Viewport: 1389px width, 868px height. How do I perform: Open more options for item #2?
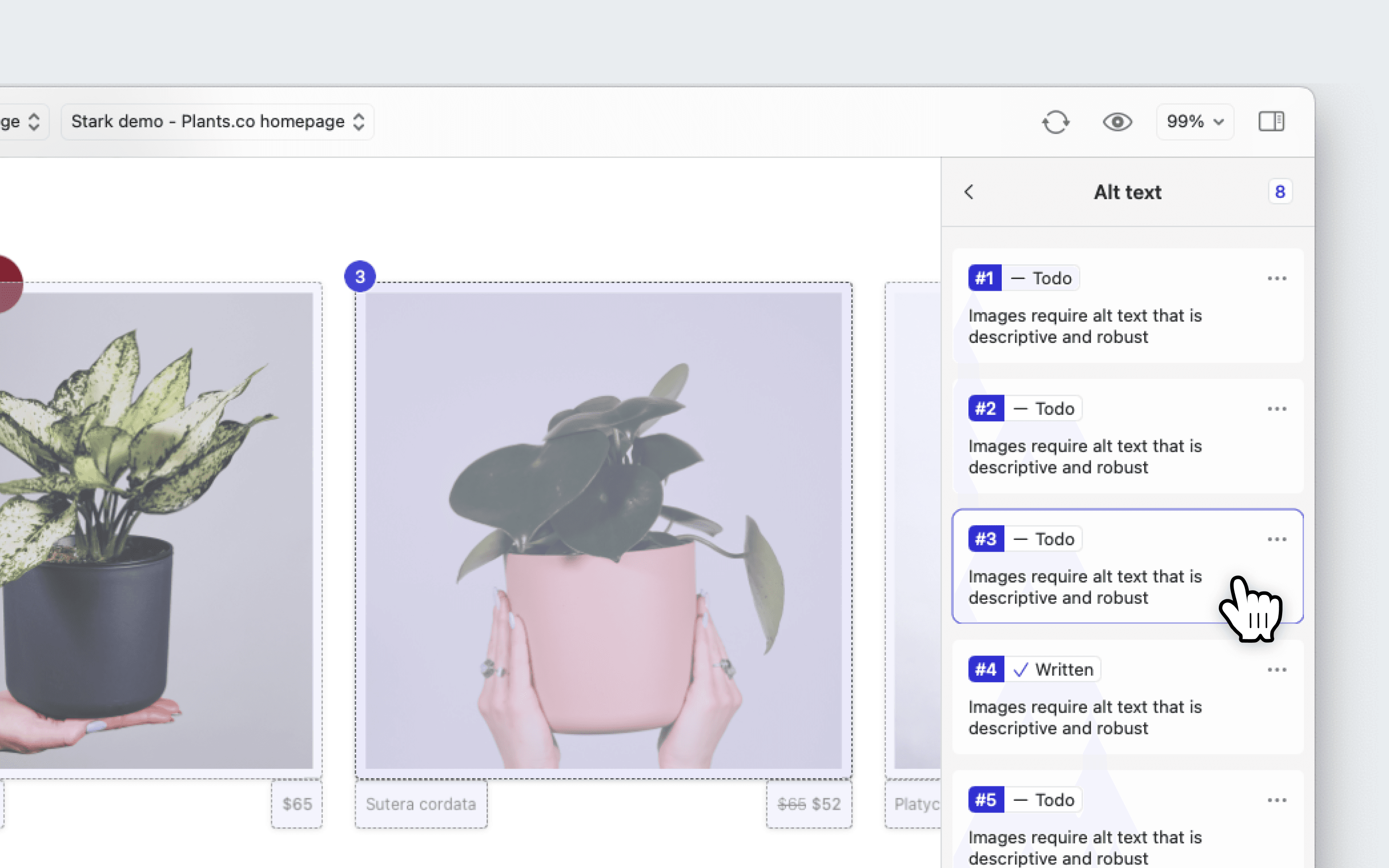(1277, 409)
